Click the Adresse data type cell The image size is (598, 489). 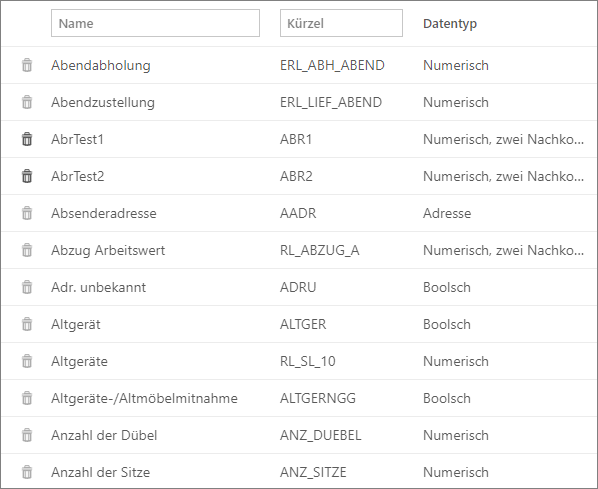(447, 213)
